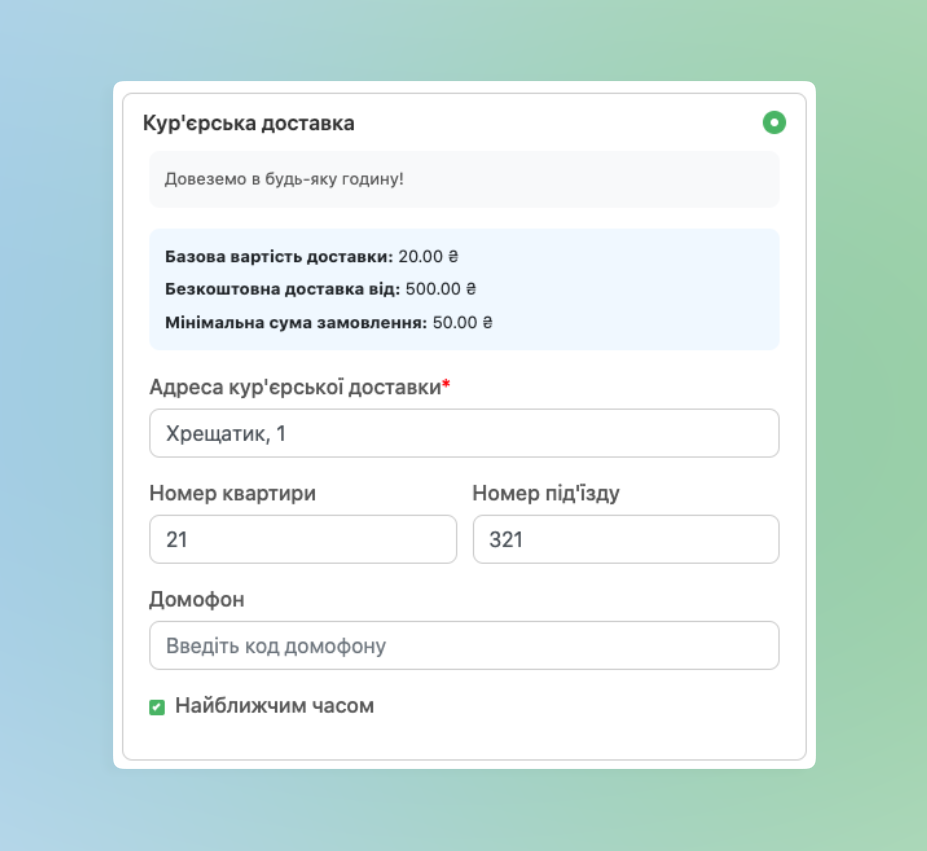Image resolution: width=927 pixels, height=851 pixels.
Task: Uncheck the Найближчим часом checkbox
Action: coord(157,708)
